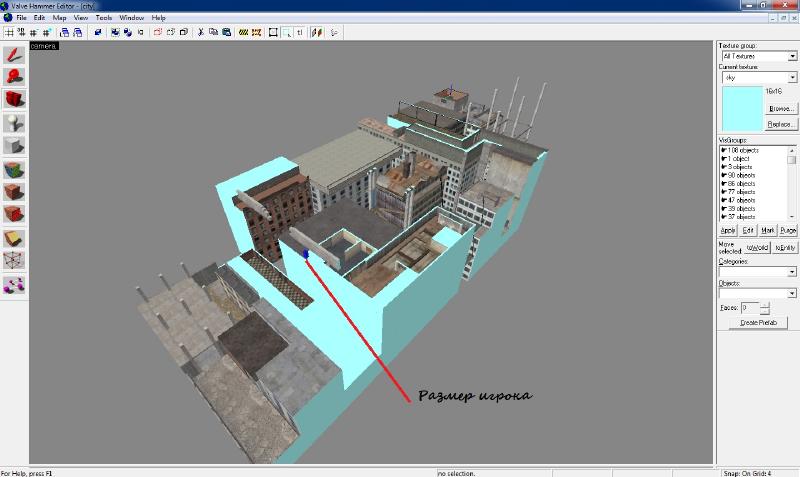The height and width of the screenshot is (477, 800).
Task: Select the gray Block tool
Action: pyautogui.click(x=14, y=145)
